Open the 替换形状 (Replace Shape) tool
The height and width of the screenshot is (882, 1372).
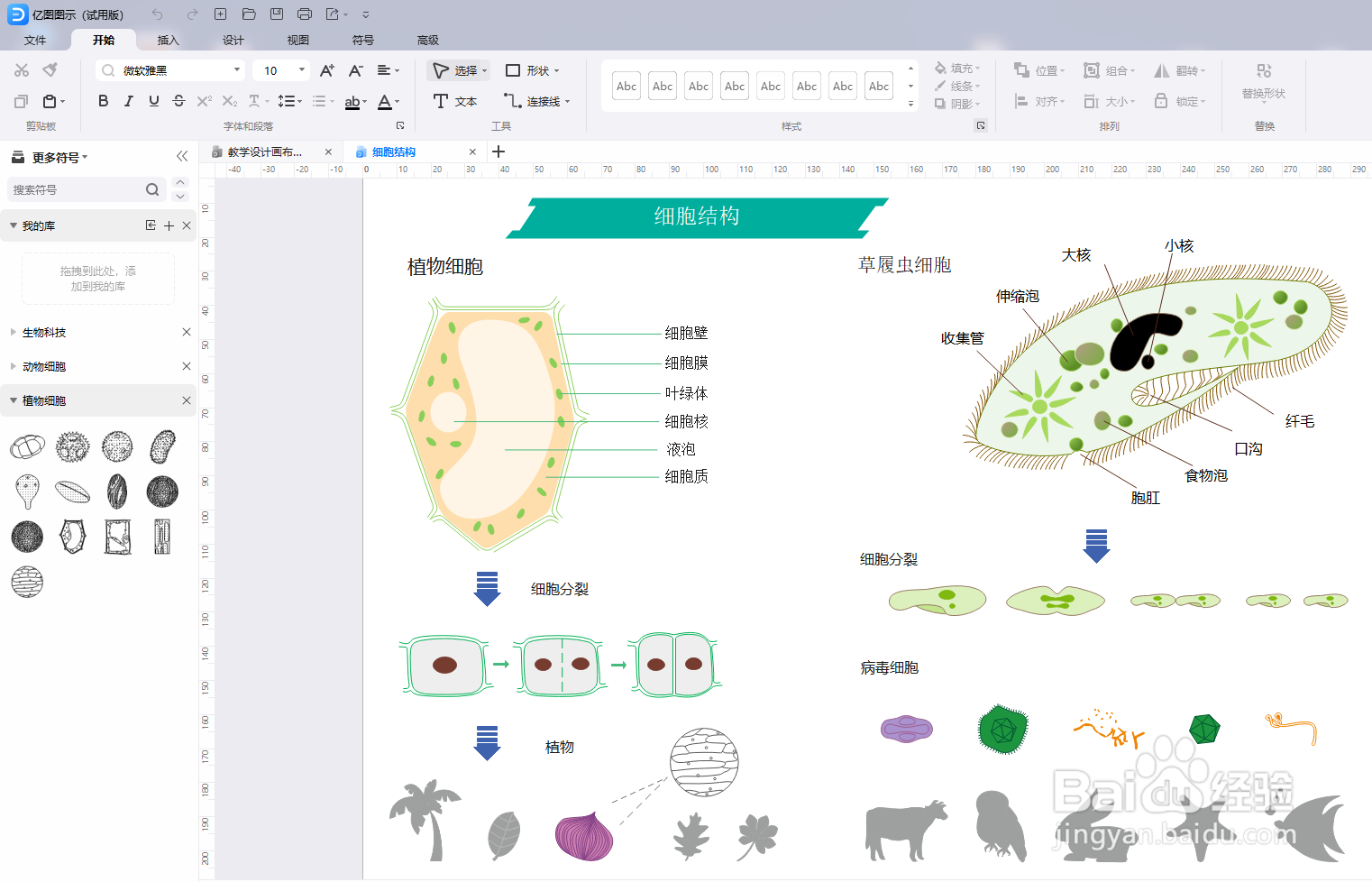(x=1264, y=81)
